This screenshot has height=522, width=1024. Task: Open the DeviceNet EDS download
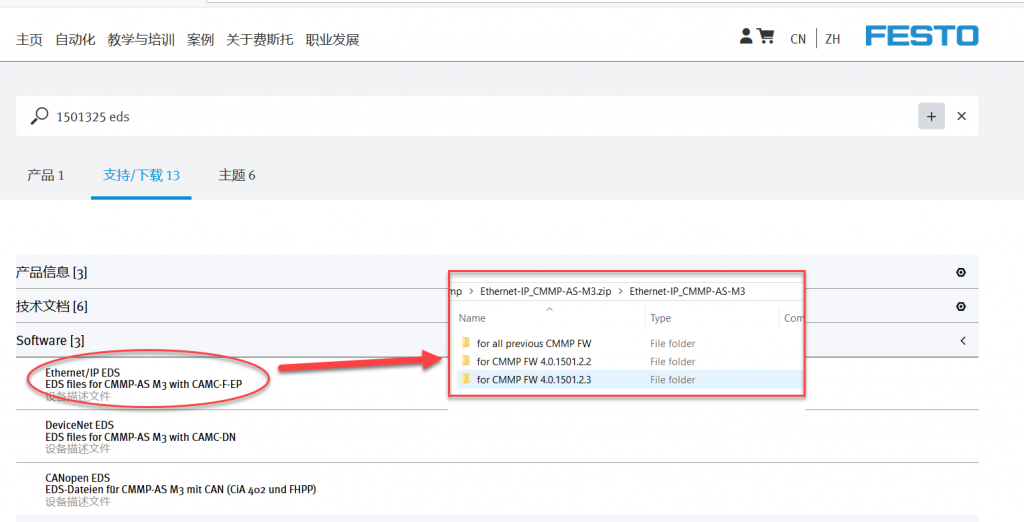[79, 425]
